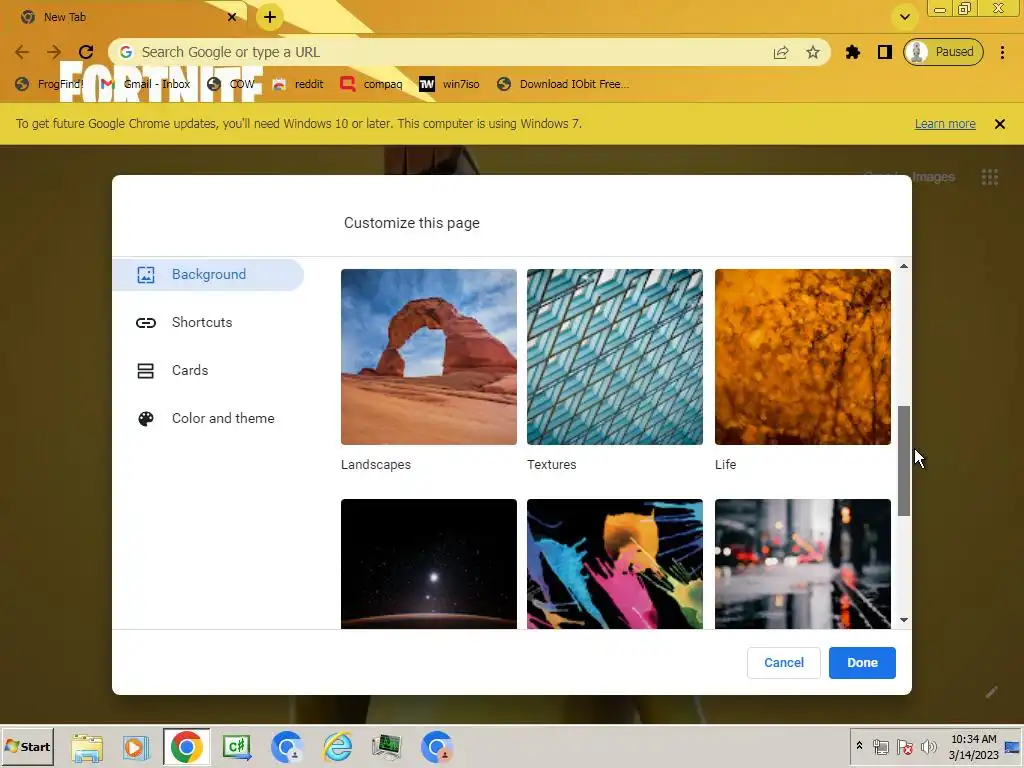
Task: Choose the Life background collection thumbnail
Action: point(803,357)
